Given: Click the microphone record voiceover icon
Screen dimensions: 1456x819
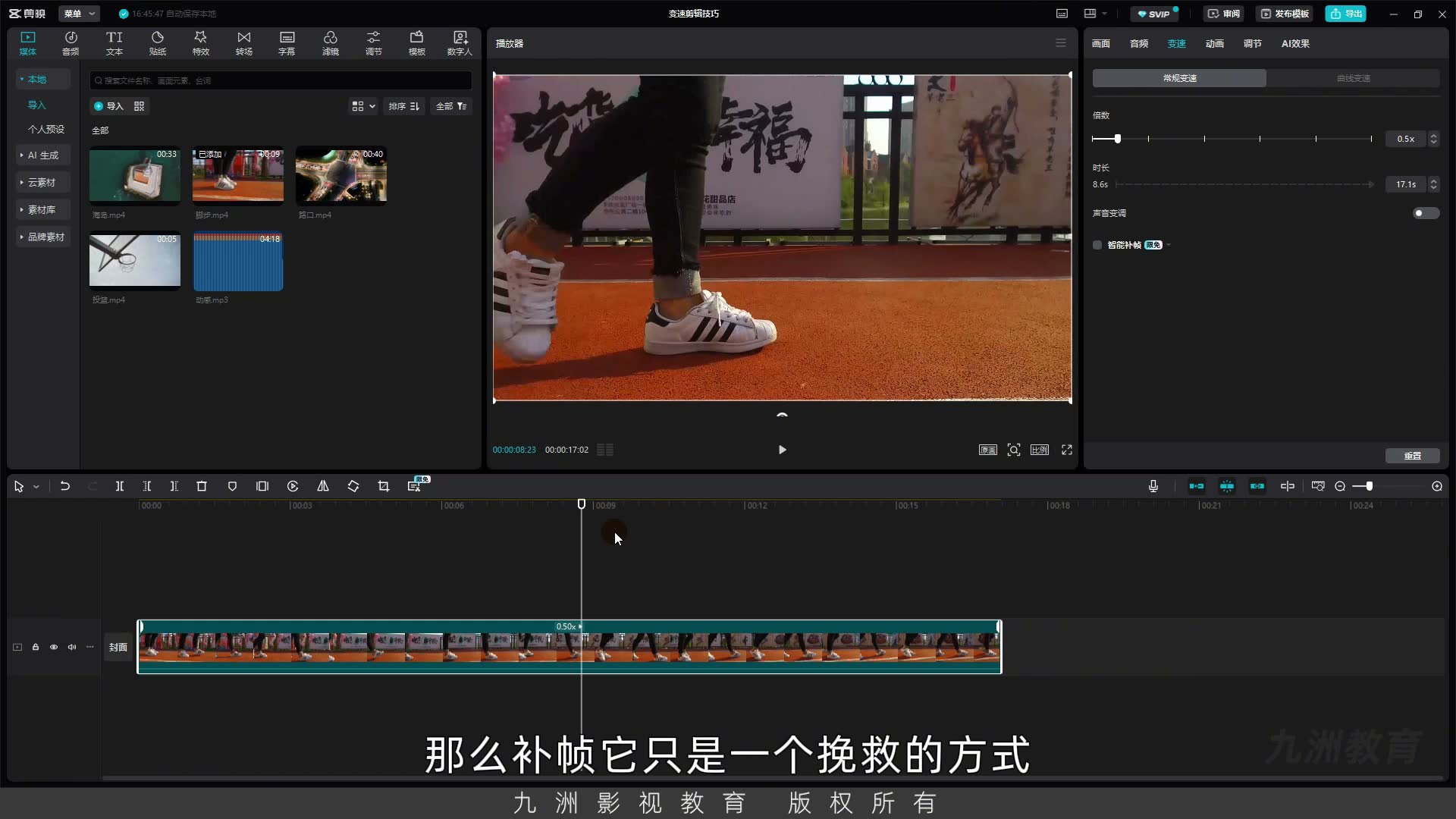Looking at the screenshot, I should click(1153, 486).
